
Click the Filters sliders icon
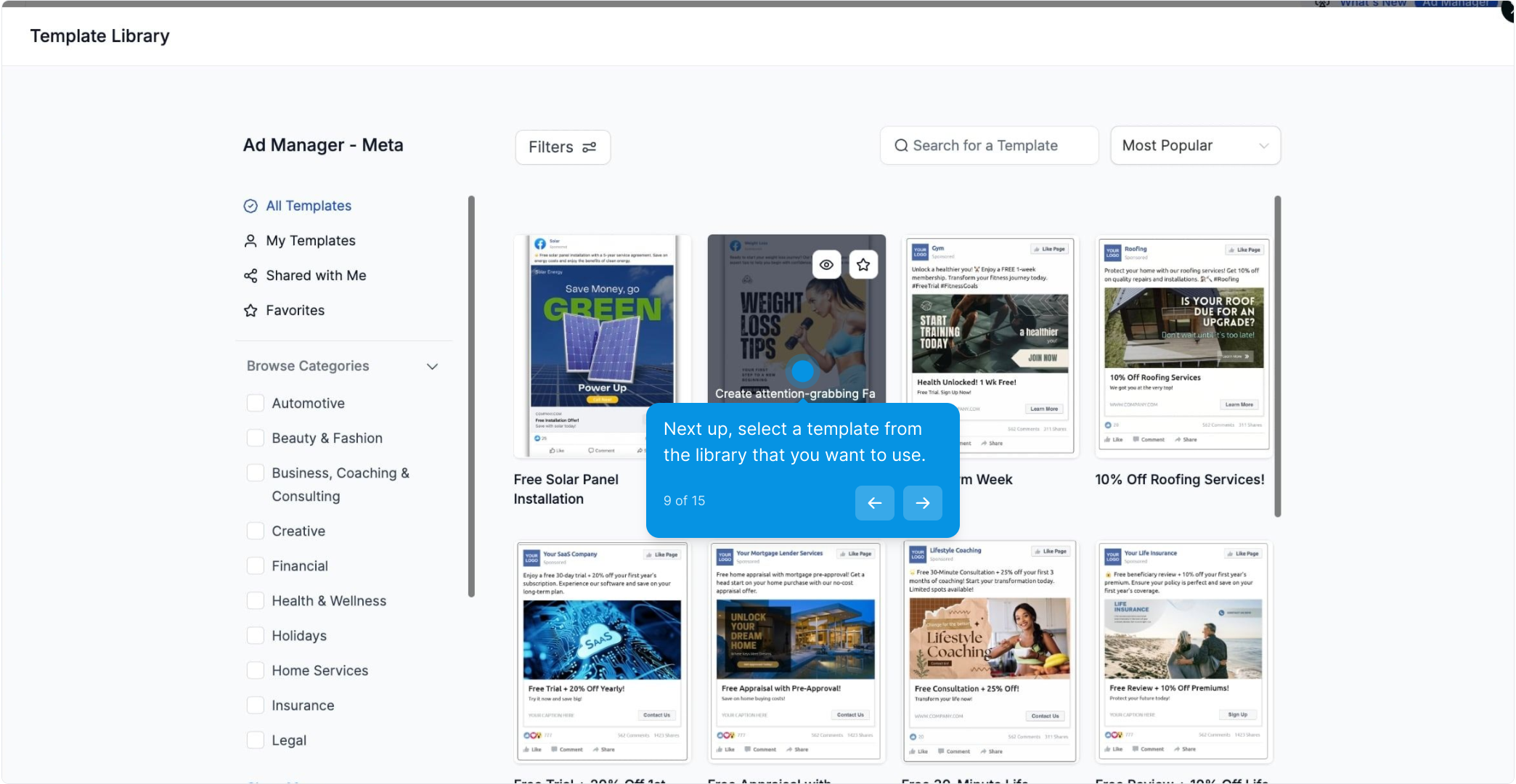coord(589,147)
